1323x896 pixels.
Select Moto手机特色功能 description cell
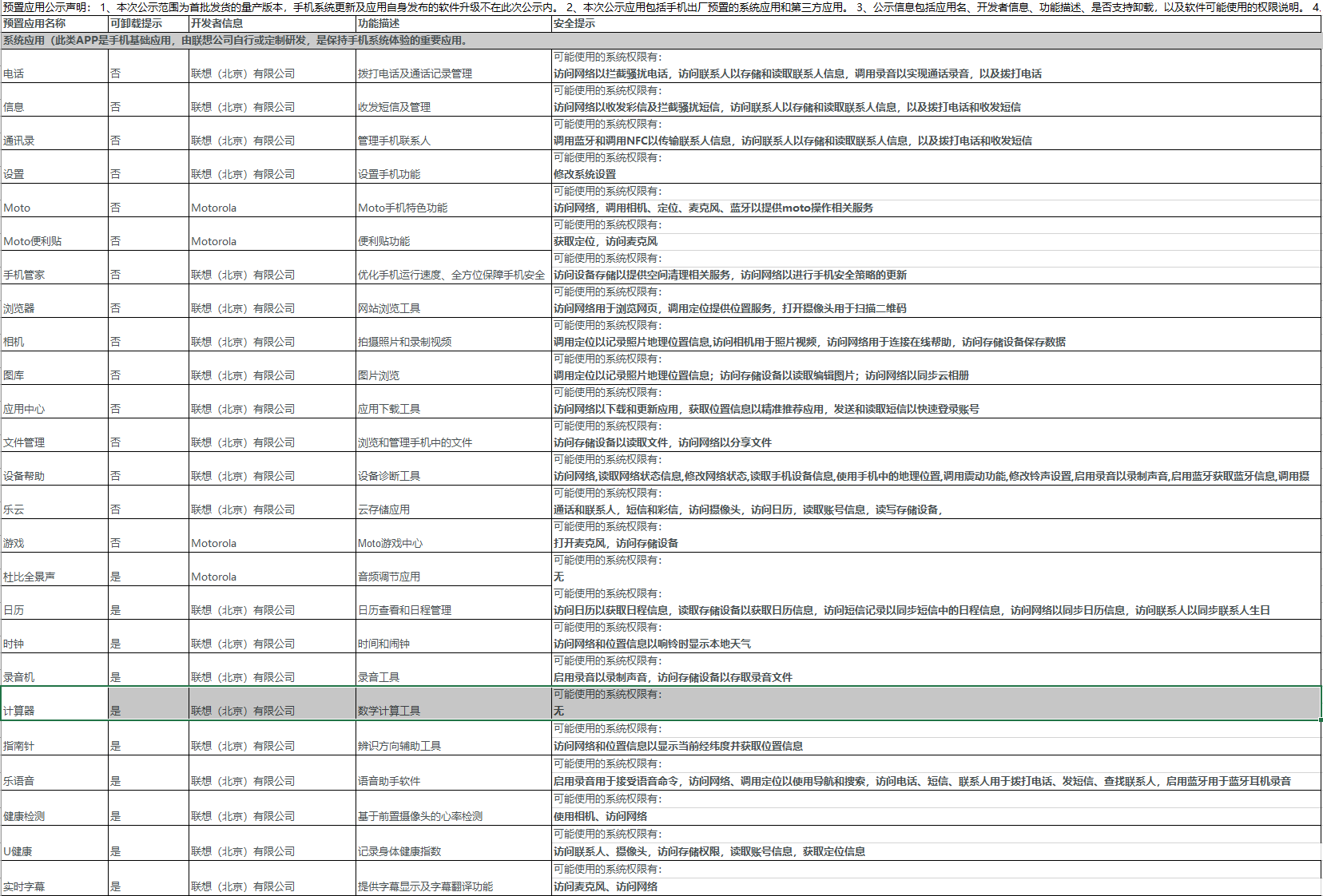pyautogui.click(x=454, y=200)
